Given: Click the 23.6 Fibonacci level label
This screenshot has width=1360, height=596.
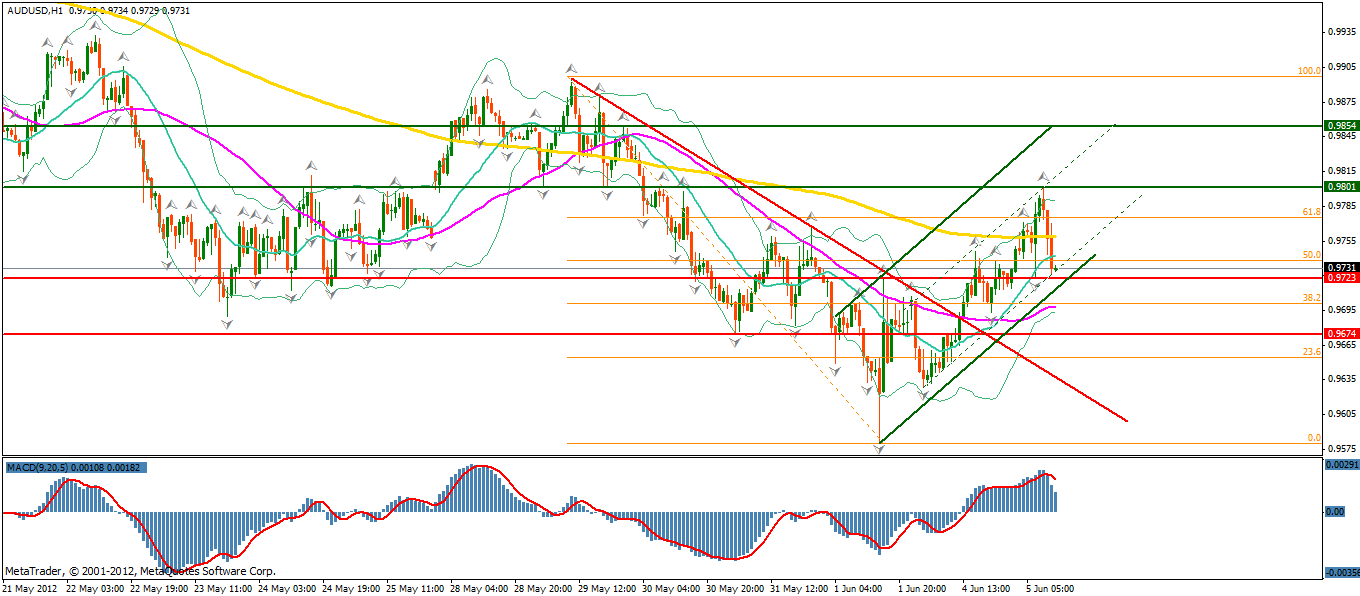Looking at the screenshot, I should pyautogui.click(x=1312, y=352).
